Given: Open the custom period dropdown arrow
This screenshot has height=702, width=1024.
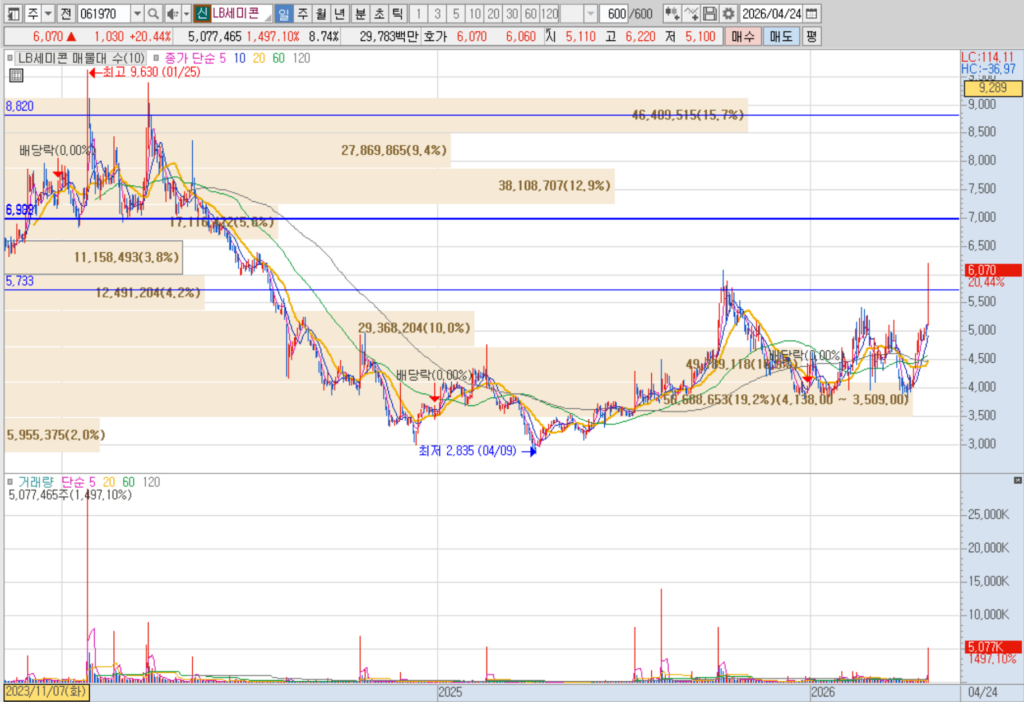Looking at the screenshot, I should click(590, 14).
